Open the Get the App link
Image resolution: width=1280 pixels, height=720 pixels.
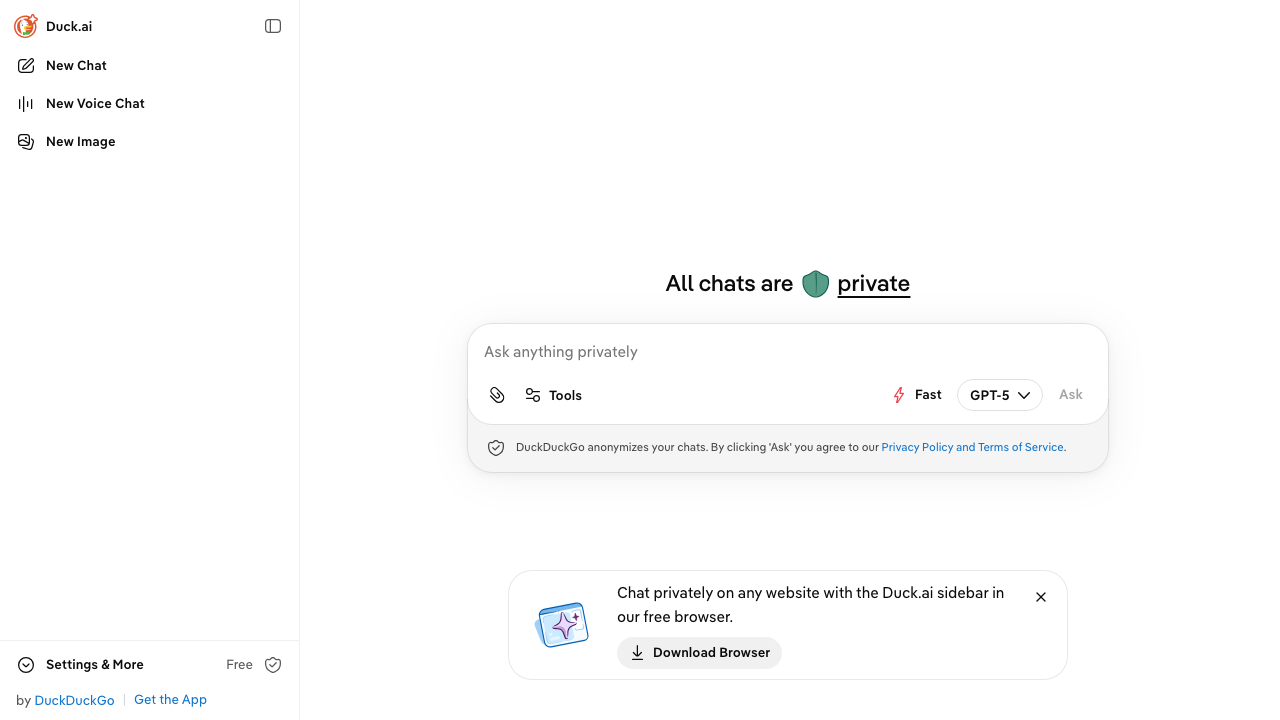(170, 700)
